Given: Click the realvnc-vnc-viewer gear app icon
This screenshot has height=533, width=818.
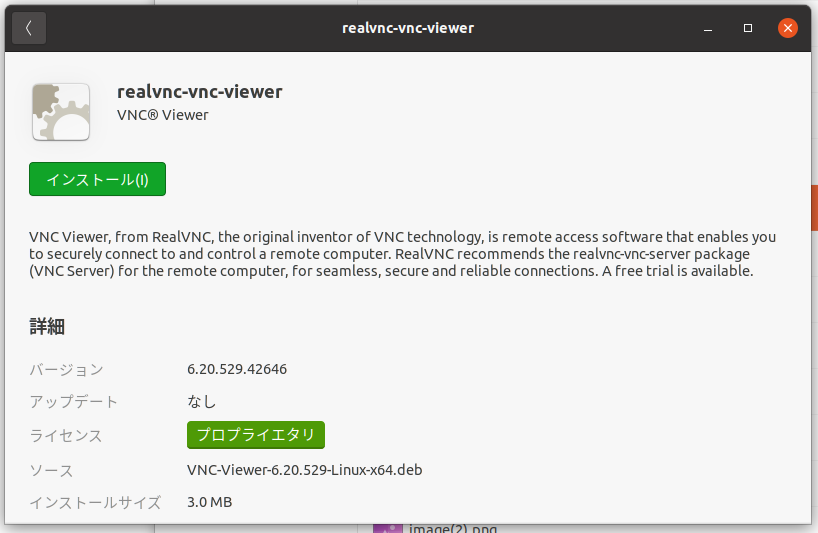Looking at the screenshot, I should pyautogui.click(x=61, y=112).
